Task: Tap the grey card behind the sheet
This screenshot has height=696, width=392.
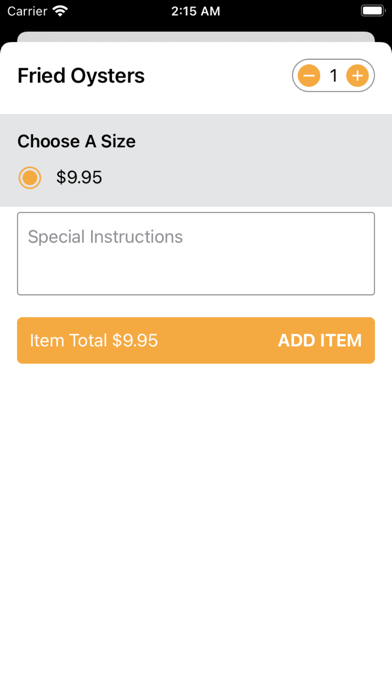Action: 196,36
